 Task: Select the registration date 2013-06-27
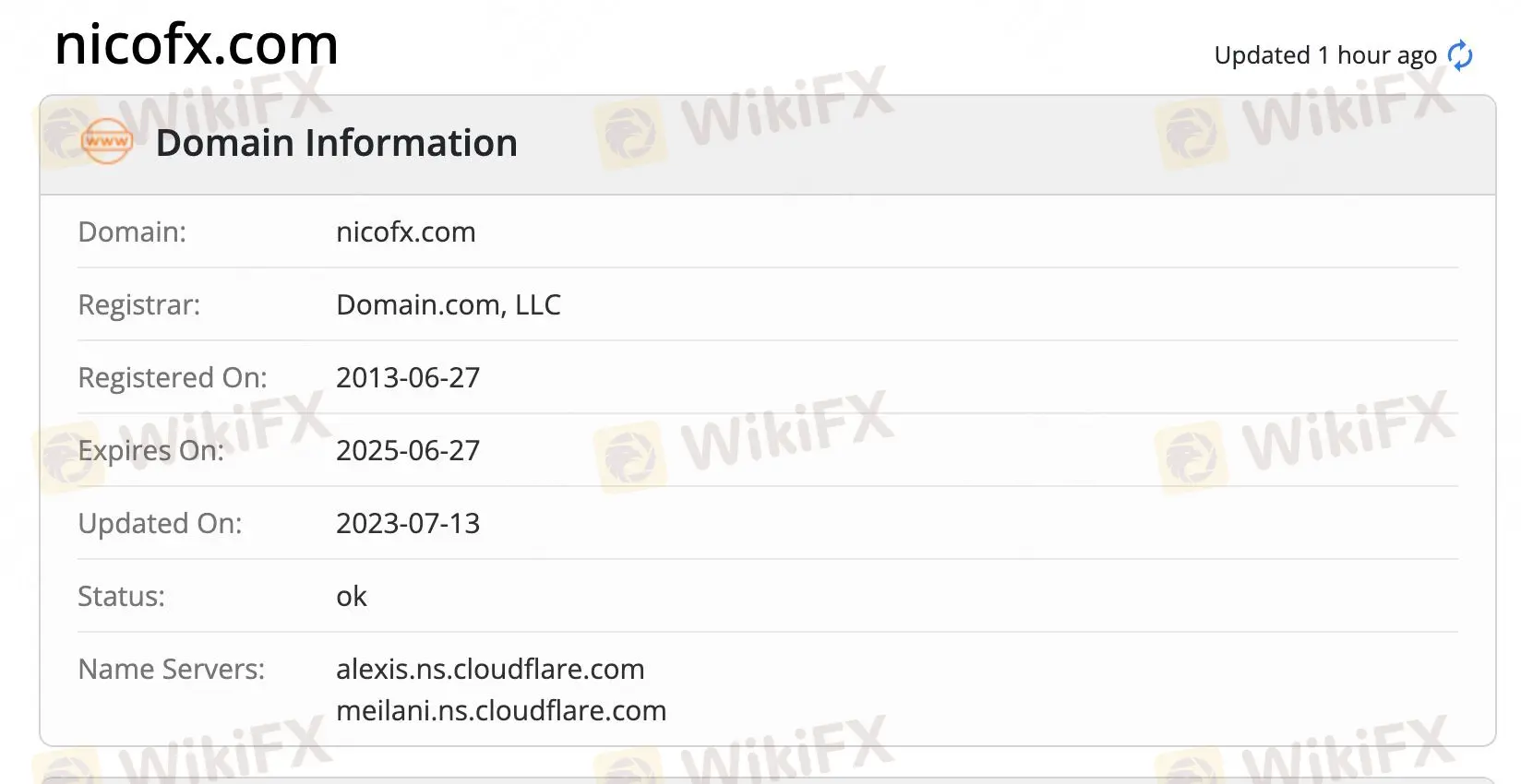[408, 377]
